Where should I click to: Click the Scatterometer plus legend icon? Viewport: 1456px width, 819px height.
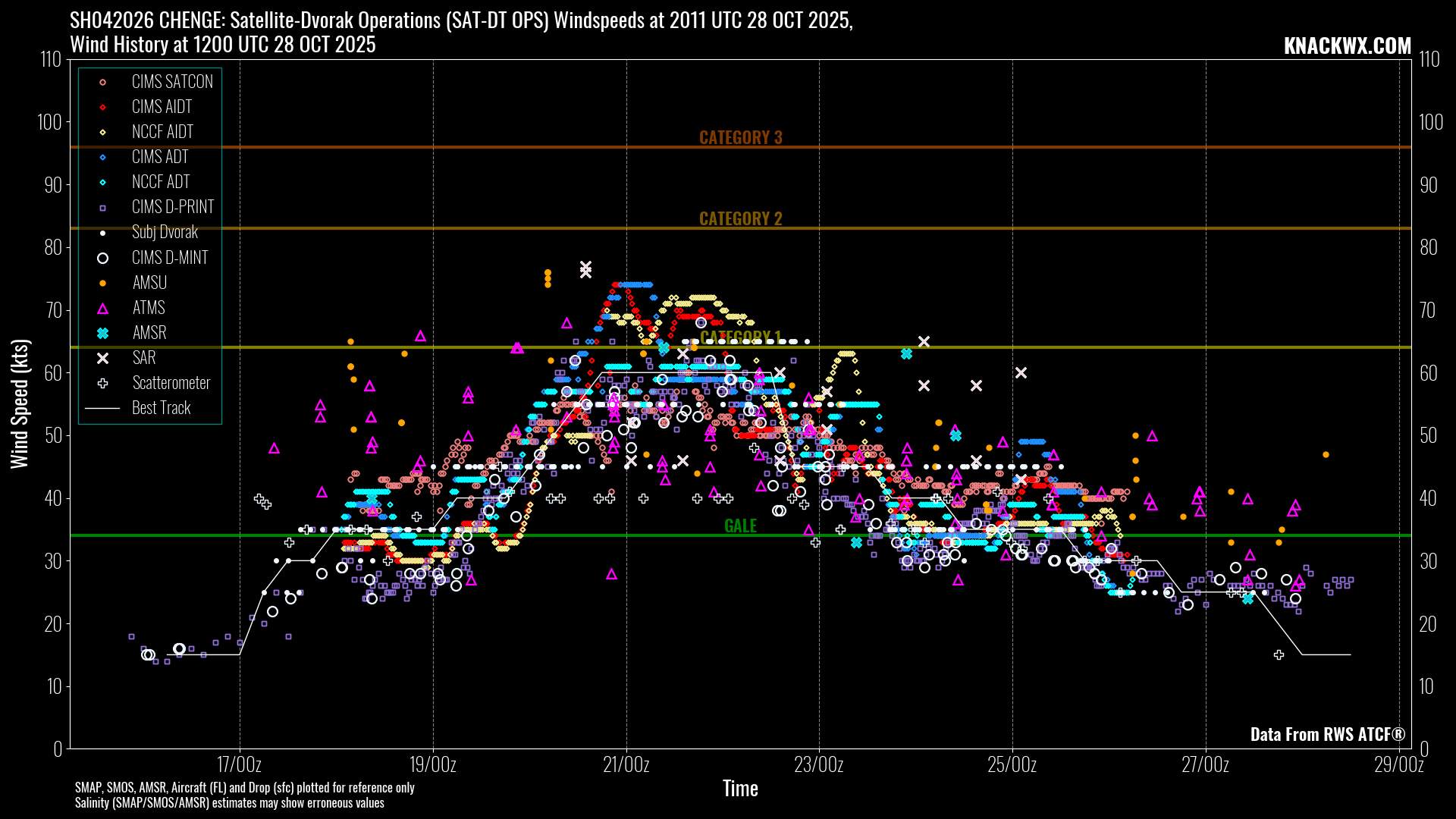click(x=103, y=383)
